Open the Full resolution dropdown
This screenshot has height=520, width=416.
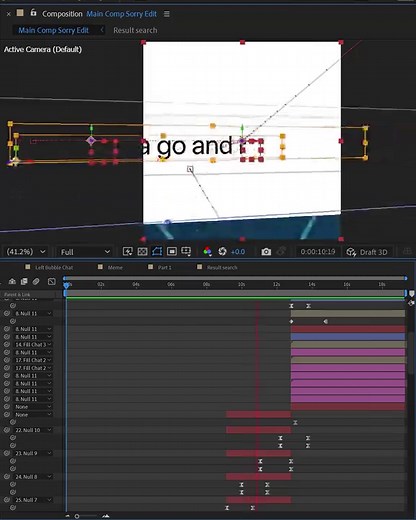tap(85, 252)
